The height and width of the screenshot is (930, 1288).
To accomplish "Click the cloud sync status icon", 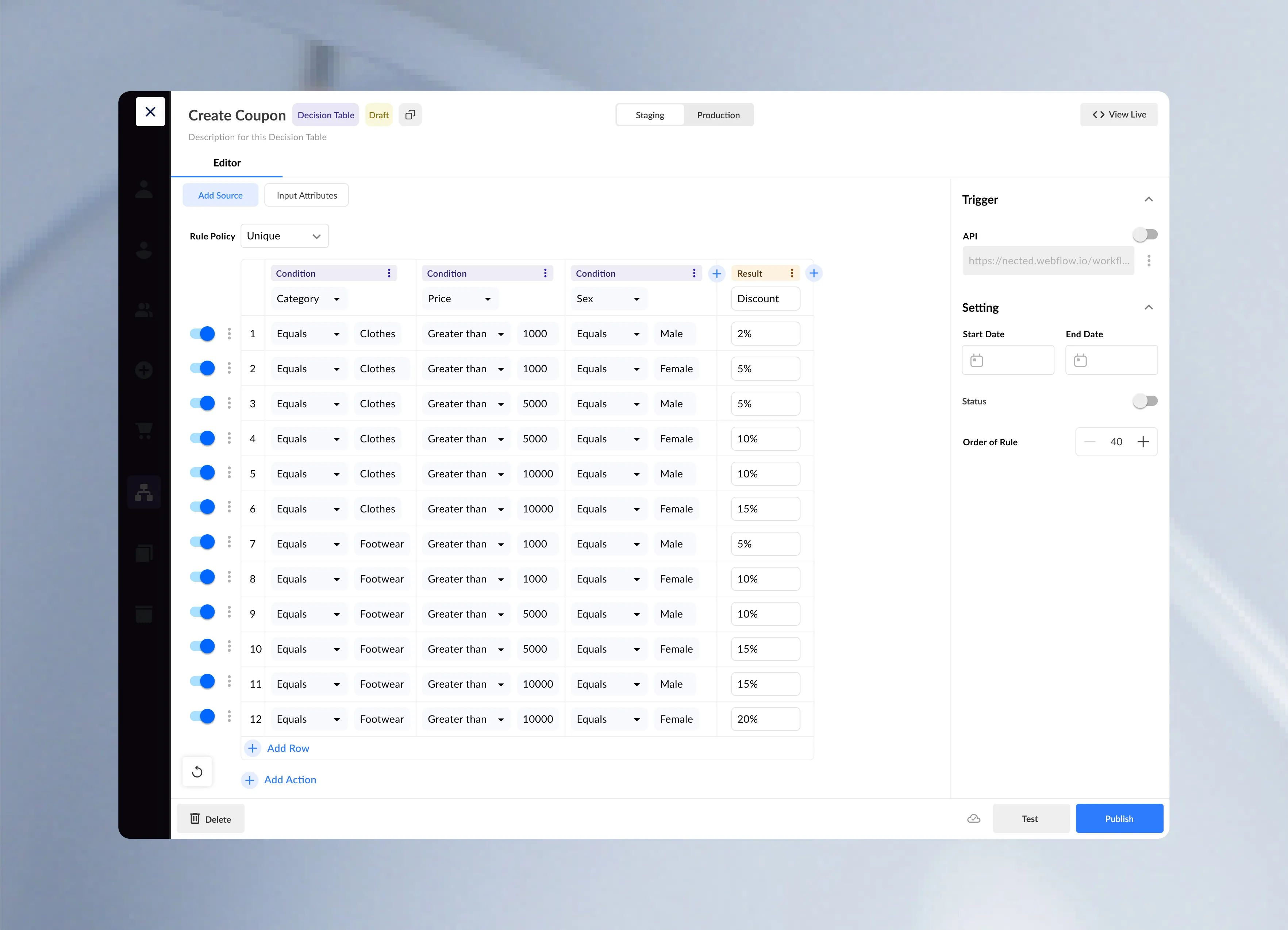I will [973, 818].
